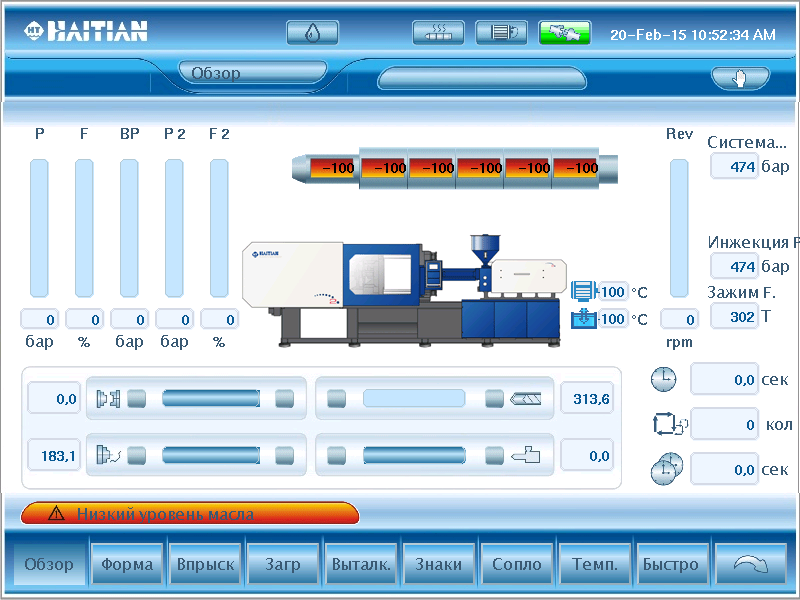
Task: Click the Rev vertical bar gauge
Action: pos(679,227)
